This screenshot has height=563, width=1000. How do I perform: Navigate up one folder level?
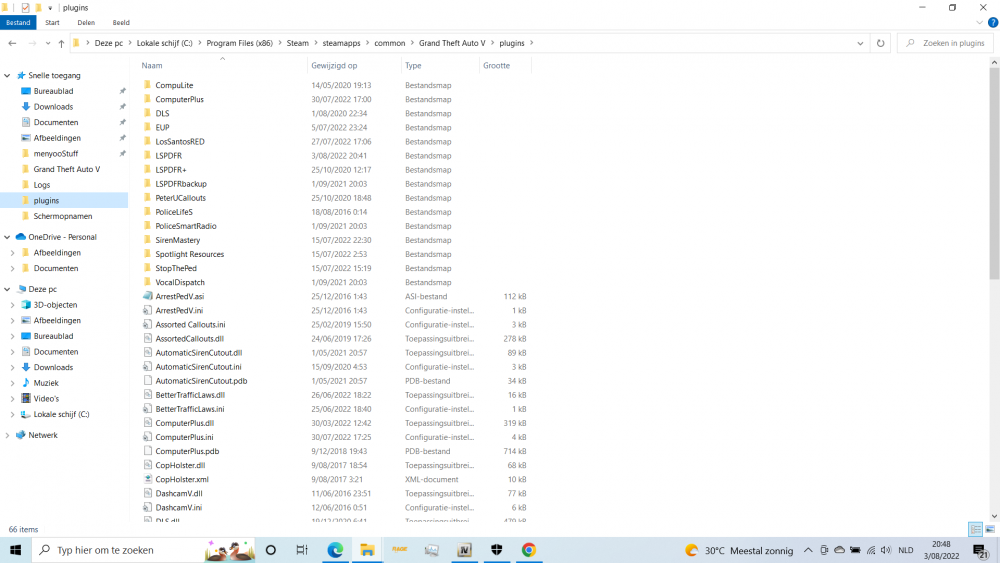click(x=61, y=43)
